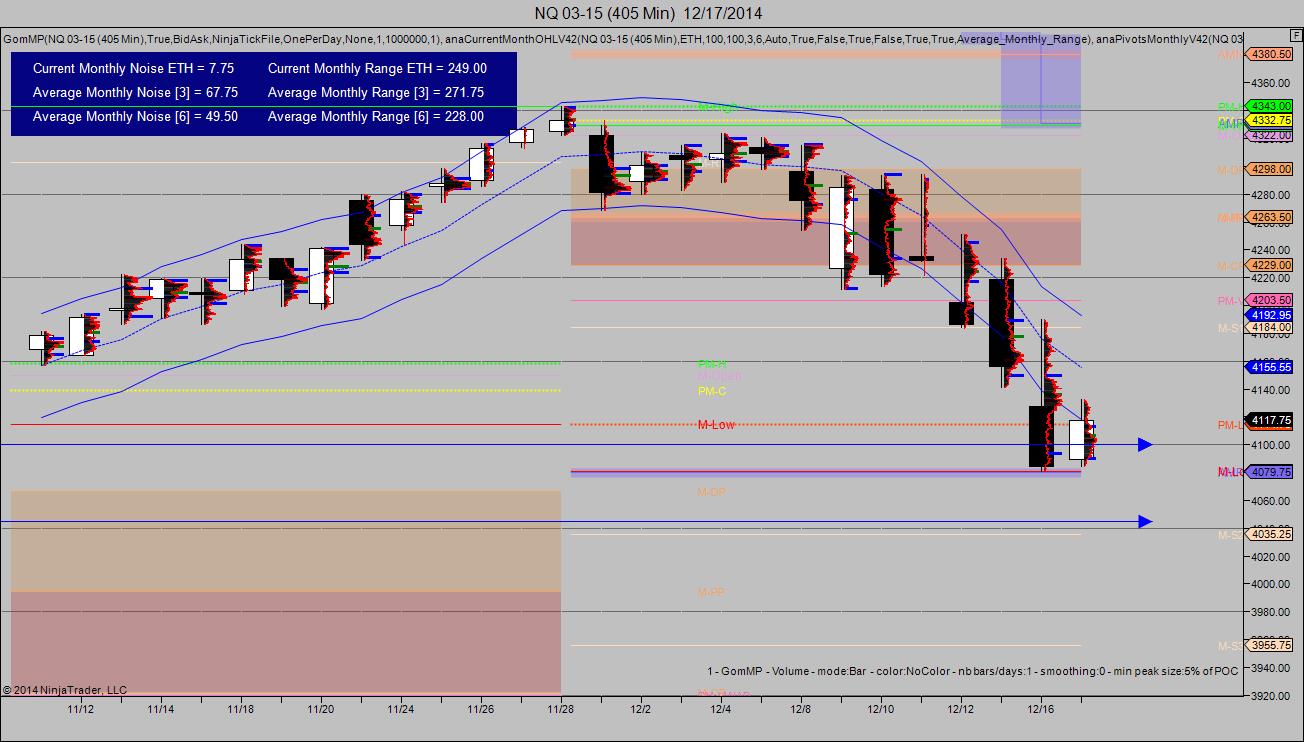
Task: Click the 11/12 date on the time axis
Action: 80,709
